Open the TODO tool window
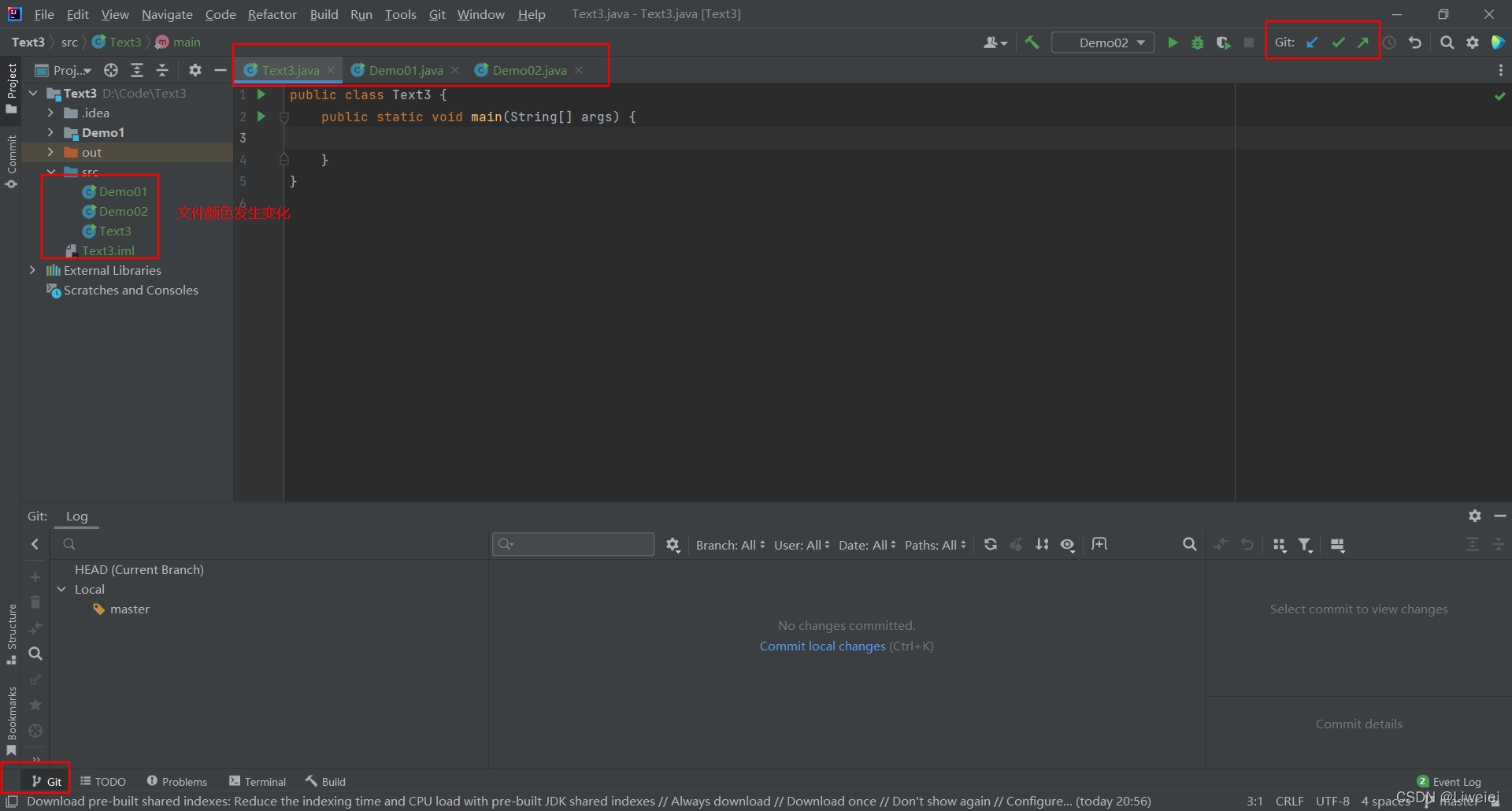 tap(103, 781)
